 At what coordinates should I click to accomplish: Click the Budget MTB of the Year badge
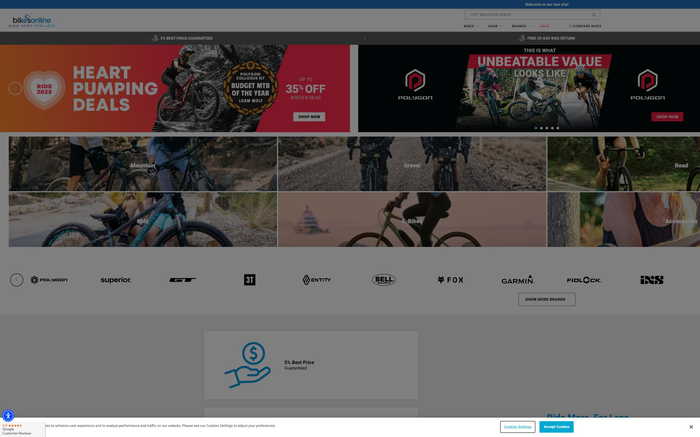pos(250,88)
